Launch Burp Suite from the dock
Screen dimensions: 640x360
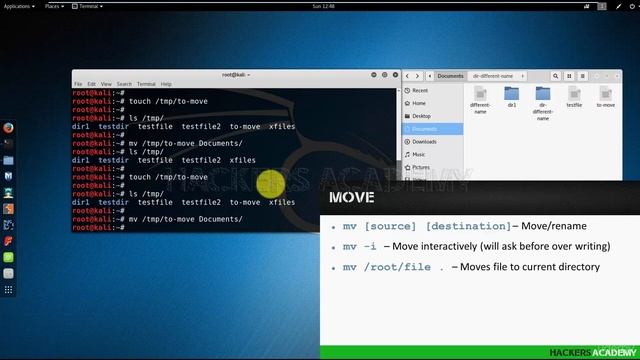8,209
